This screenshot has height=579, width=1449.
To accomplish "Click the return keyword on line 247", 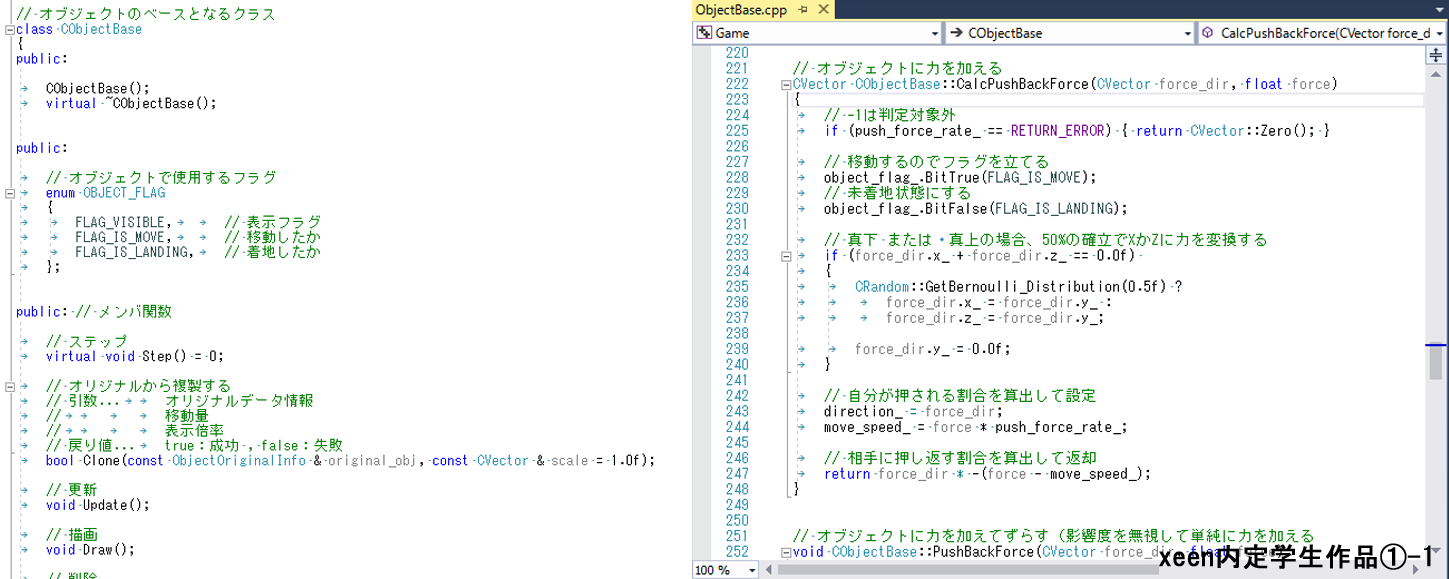I will click(x=847, y=474).
